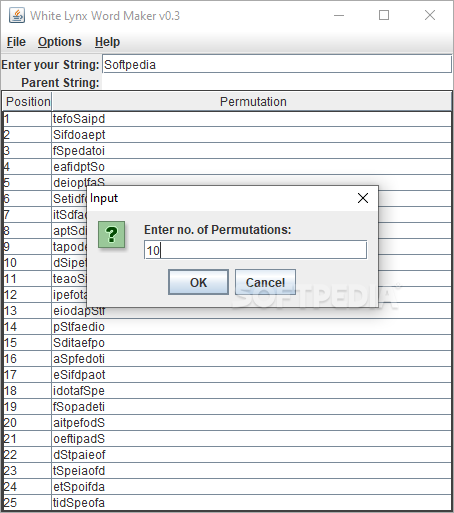Click the Enter your String text field

click(277, 64)
